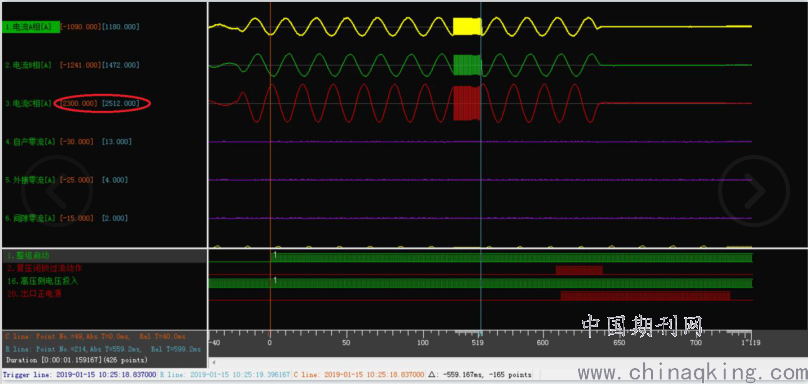Select digital signal 1 整组启动
Screen dimensions: 808x384
pos(28,256)
